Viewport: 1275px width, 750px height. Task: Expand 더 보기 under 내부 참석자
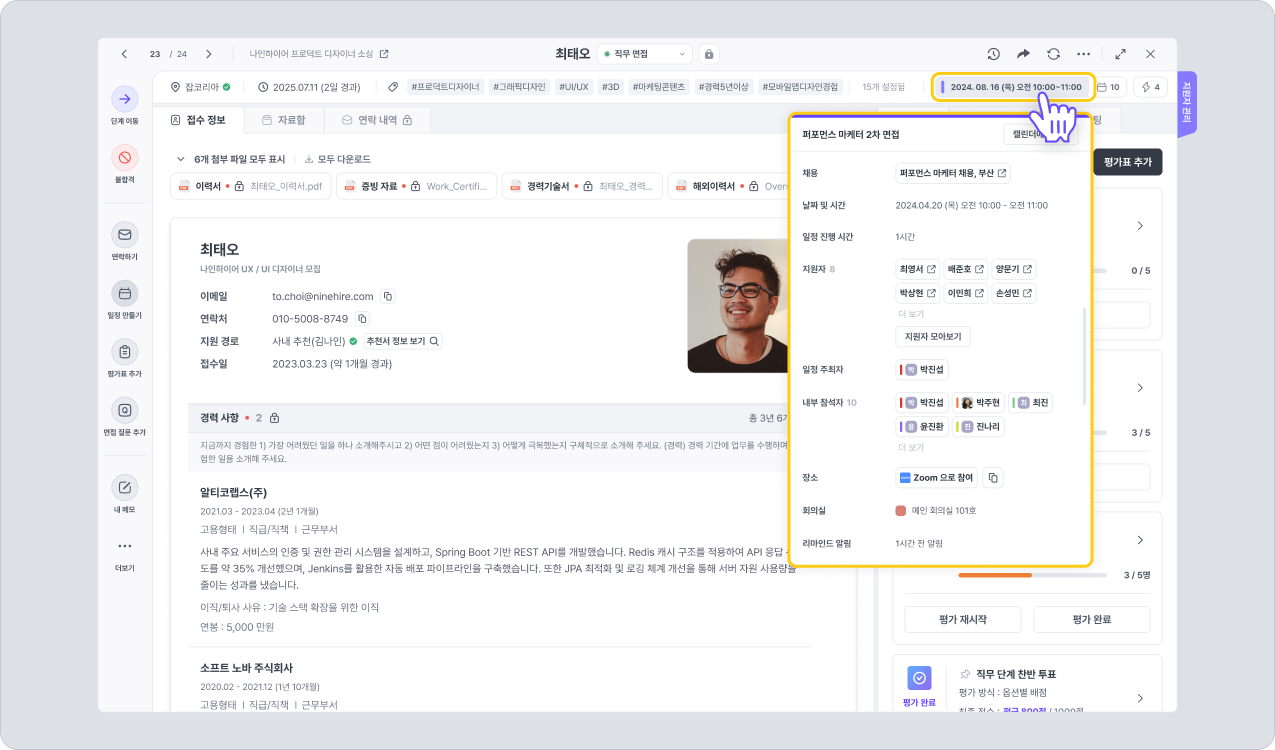909,447
